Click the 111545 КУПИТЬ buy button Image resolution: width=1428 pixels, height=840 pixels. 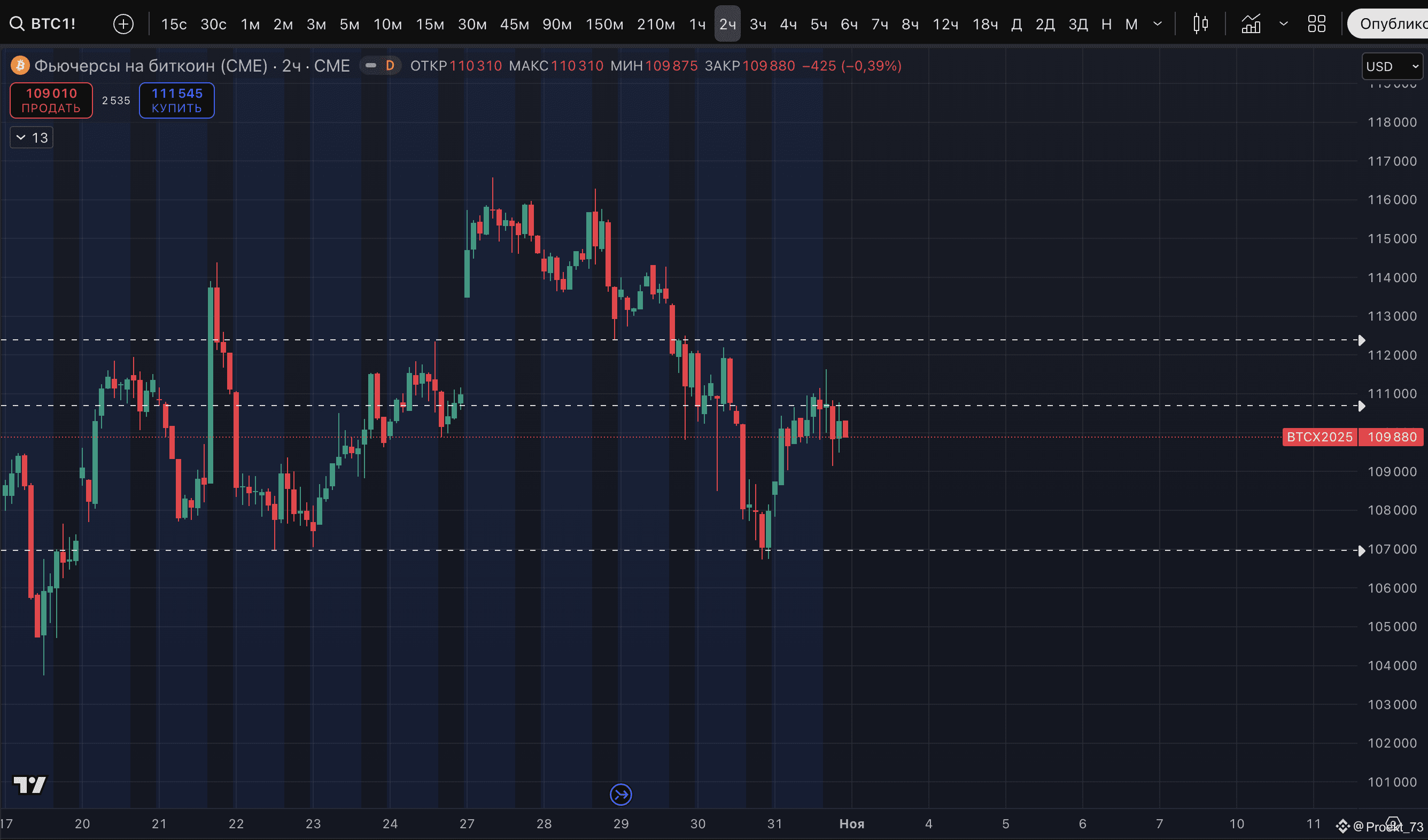(x=177, y=100)
